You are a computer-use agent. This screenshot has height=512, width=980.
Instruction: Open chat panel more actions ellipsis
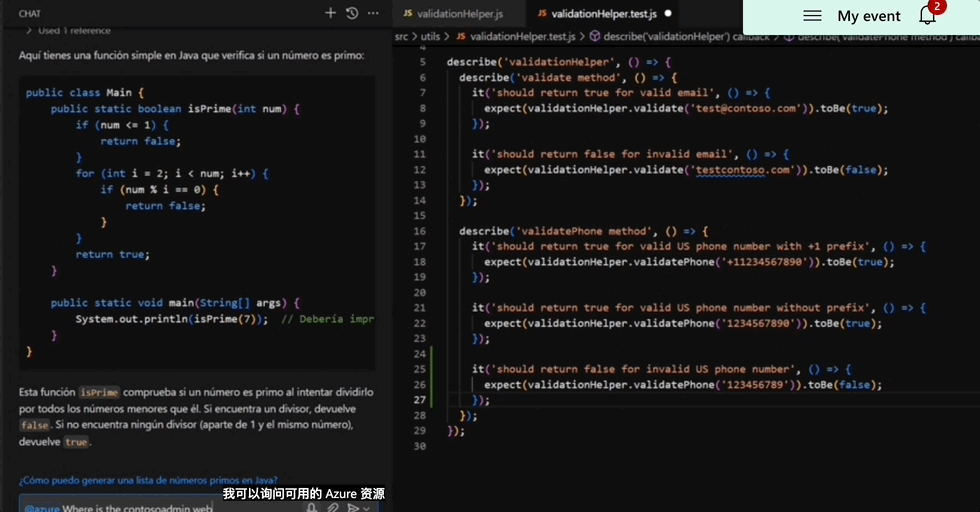pos(373,13)
